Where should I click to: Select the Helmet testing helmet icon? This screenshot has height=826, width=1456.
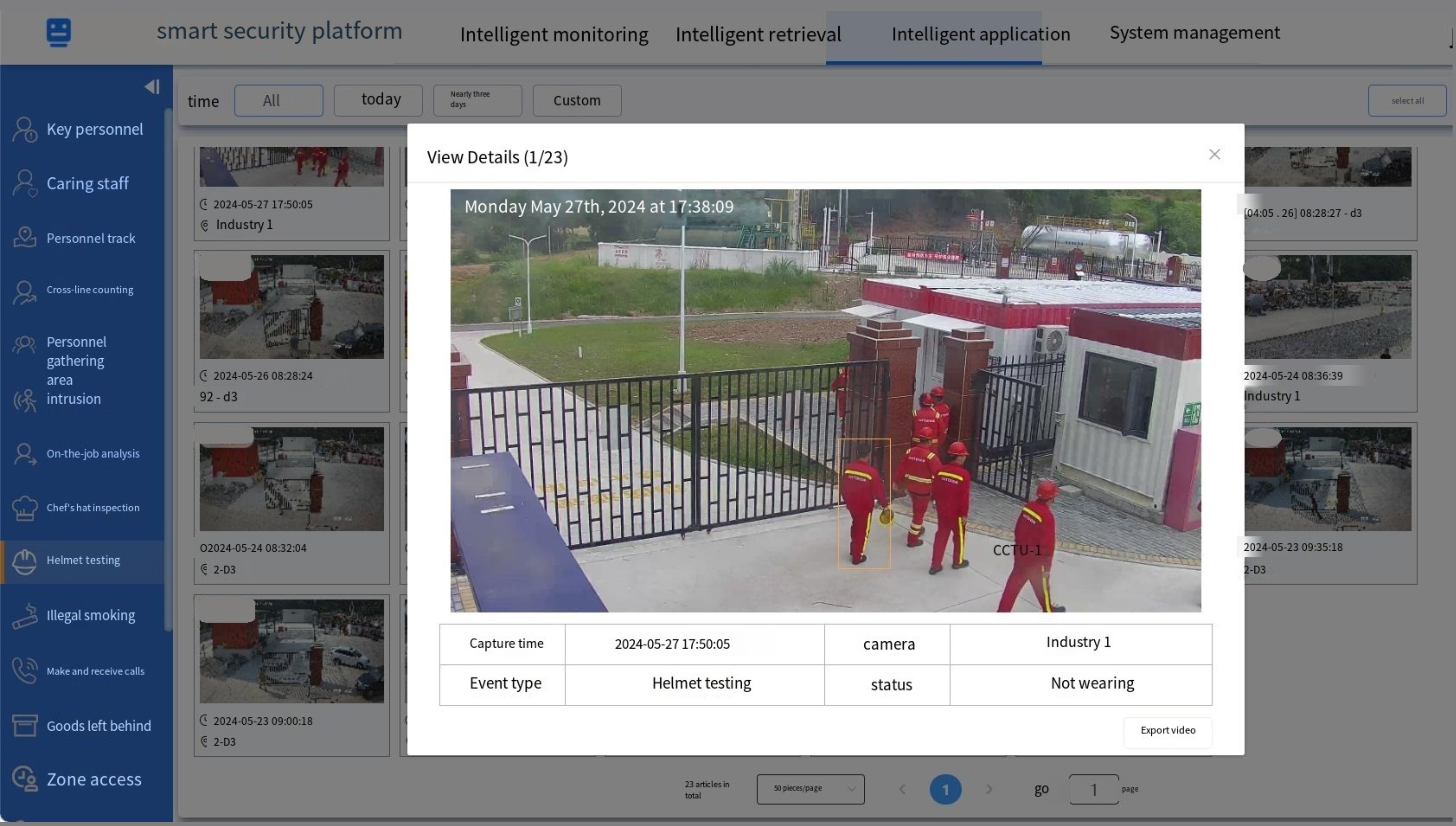[25, 562]
